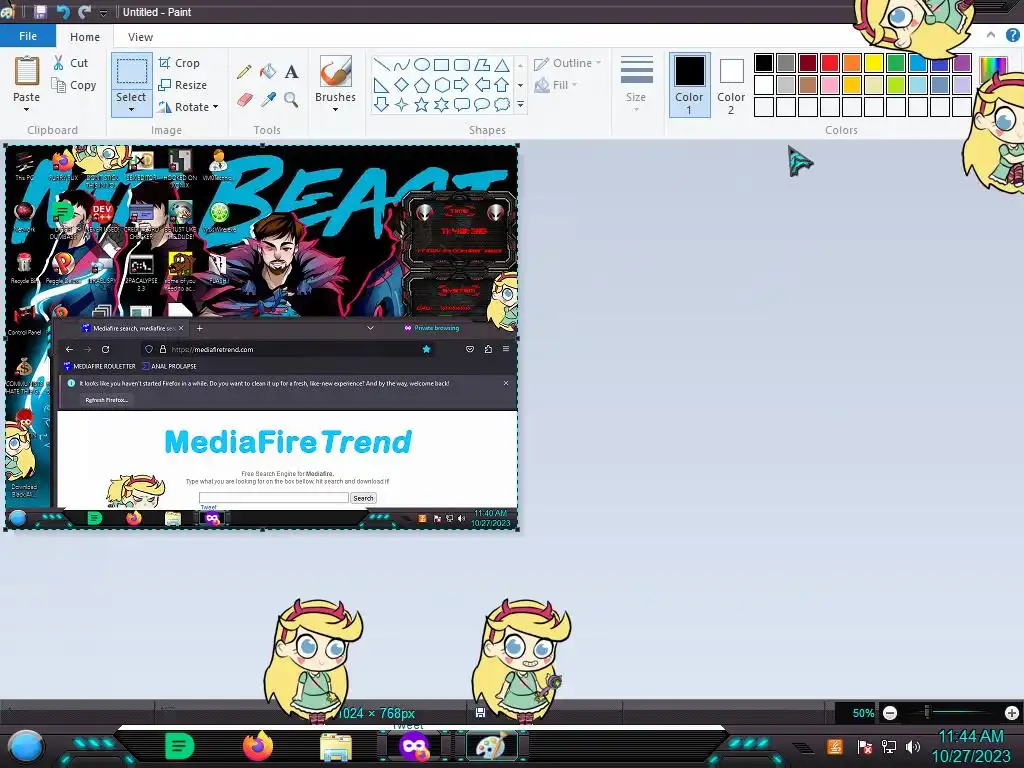Choose the Diamond shape
The width and height of the screenshot is (1024, 768).
pyautogui.click(x=402, y=84)
